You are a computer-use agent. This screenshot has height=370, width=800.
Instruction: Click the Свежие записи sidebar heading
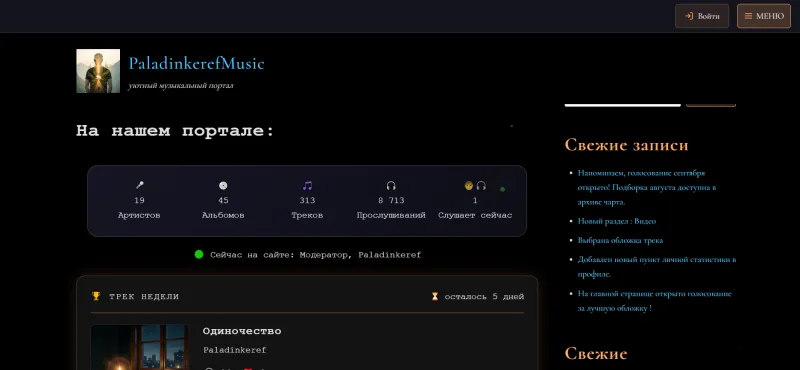[627, 145]
